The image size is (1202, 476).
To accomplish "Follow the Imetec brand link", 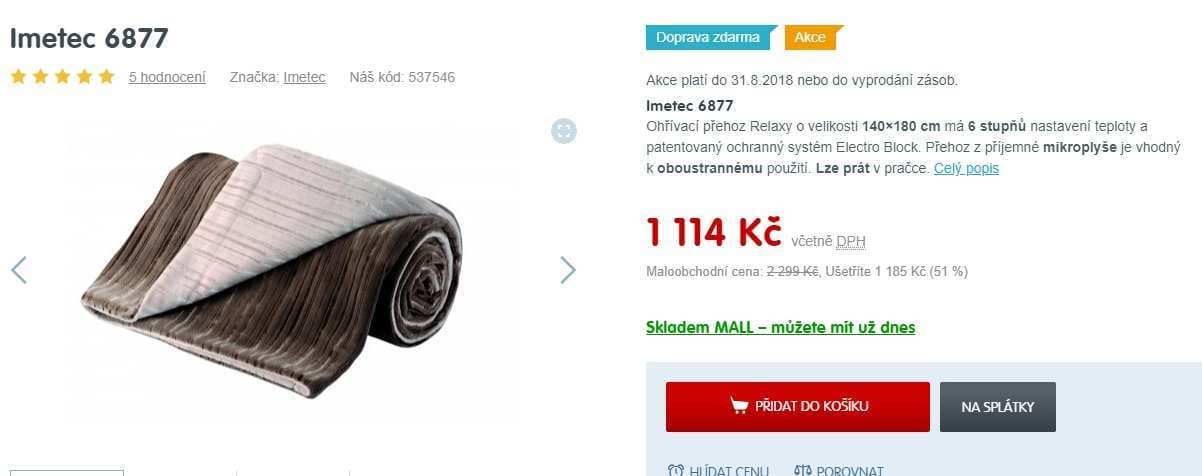I will coord(304,77).
